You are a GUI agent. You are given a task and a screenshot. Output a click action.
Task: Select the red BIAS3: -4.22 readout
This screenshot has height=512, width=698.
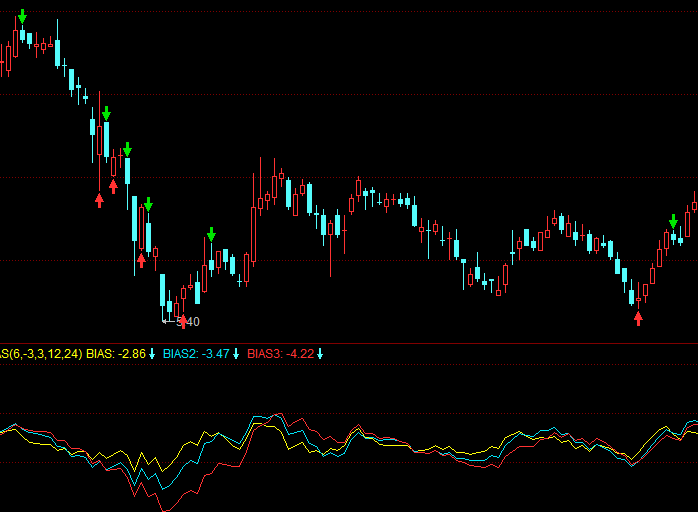click(281, 354)
